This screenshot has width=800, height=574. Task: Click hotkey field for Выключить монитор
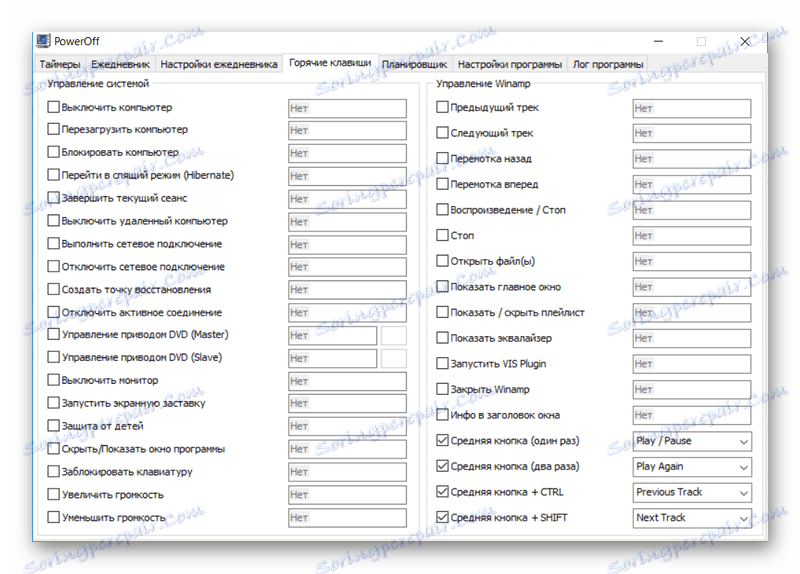point(347,381)
